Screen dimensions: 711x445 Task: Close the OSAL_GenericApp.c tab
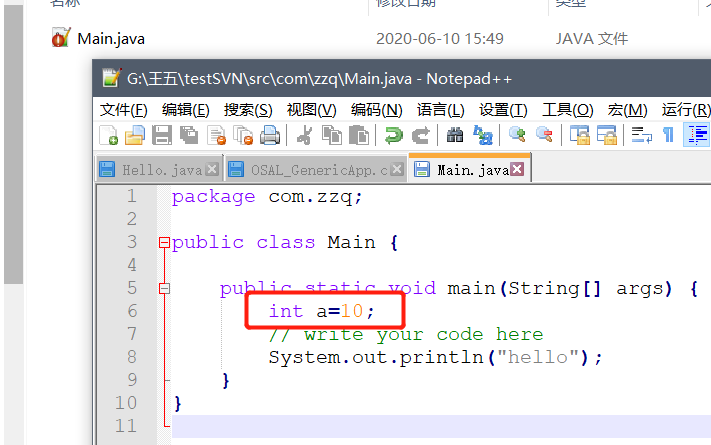(x=397, y=170)
